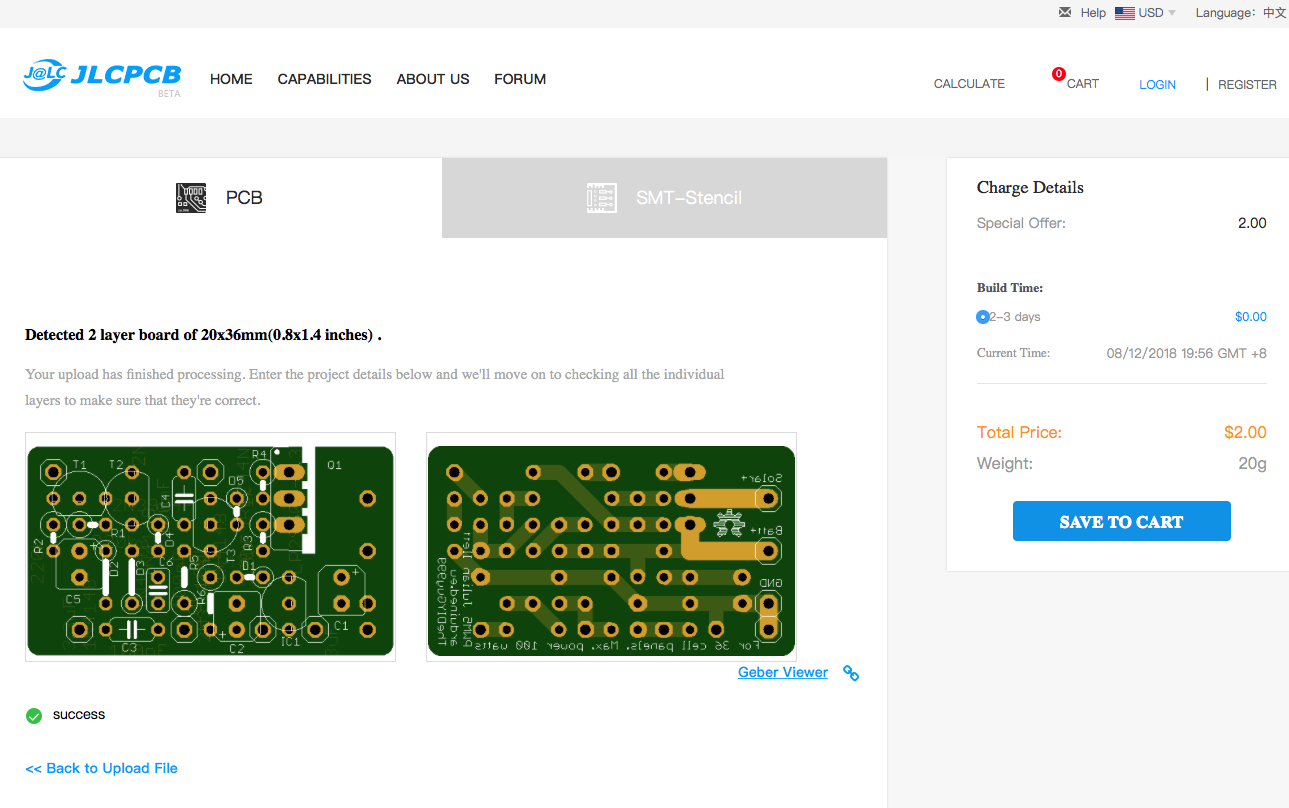1289x808 pixels.
Task: Go to the FORUM page
Action: click(520, 79)
